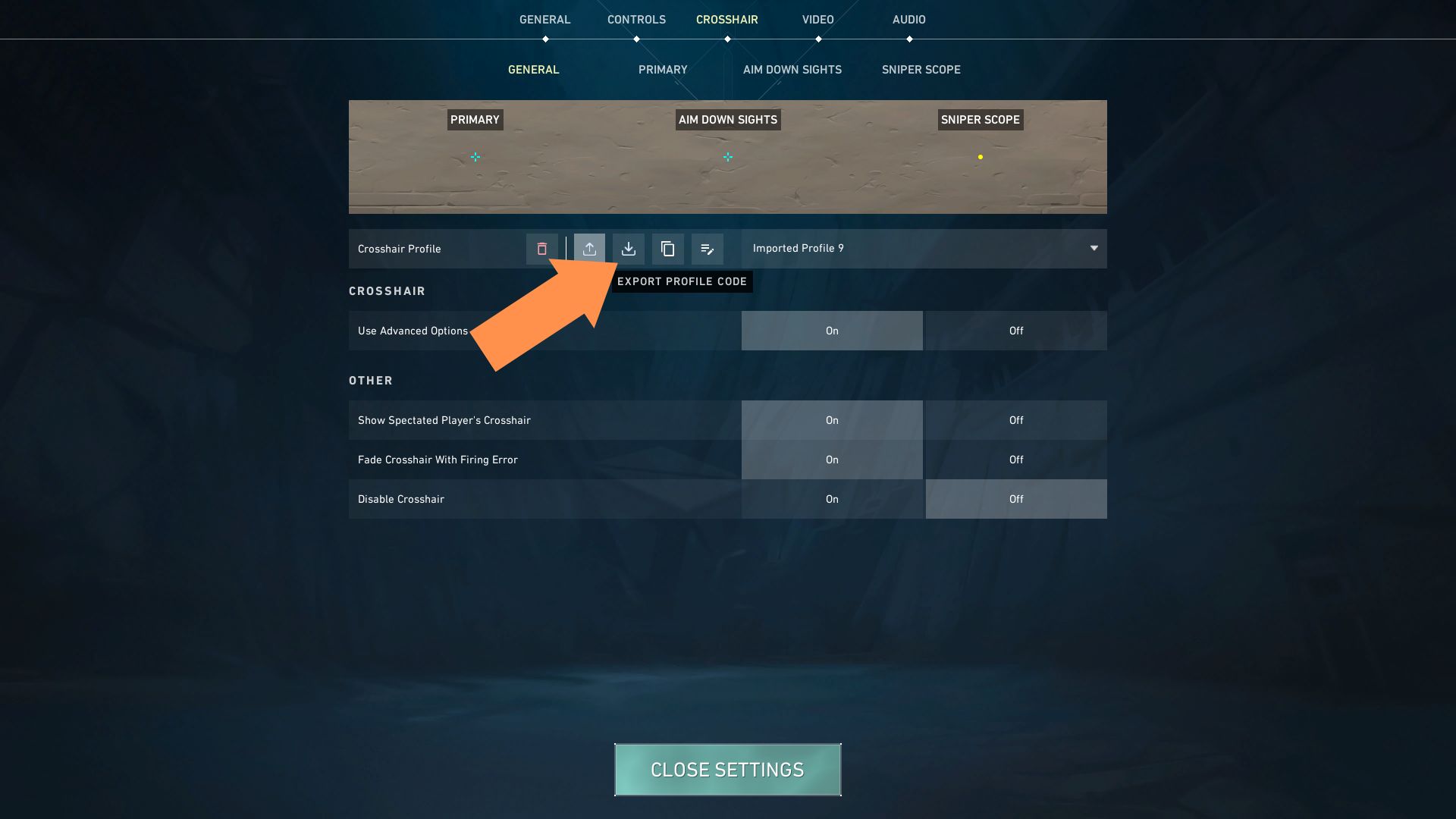Switch to the AIM DOWN SIGHTS tab

coord(792,70)
